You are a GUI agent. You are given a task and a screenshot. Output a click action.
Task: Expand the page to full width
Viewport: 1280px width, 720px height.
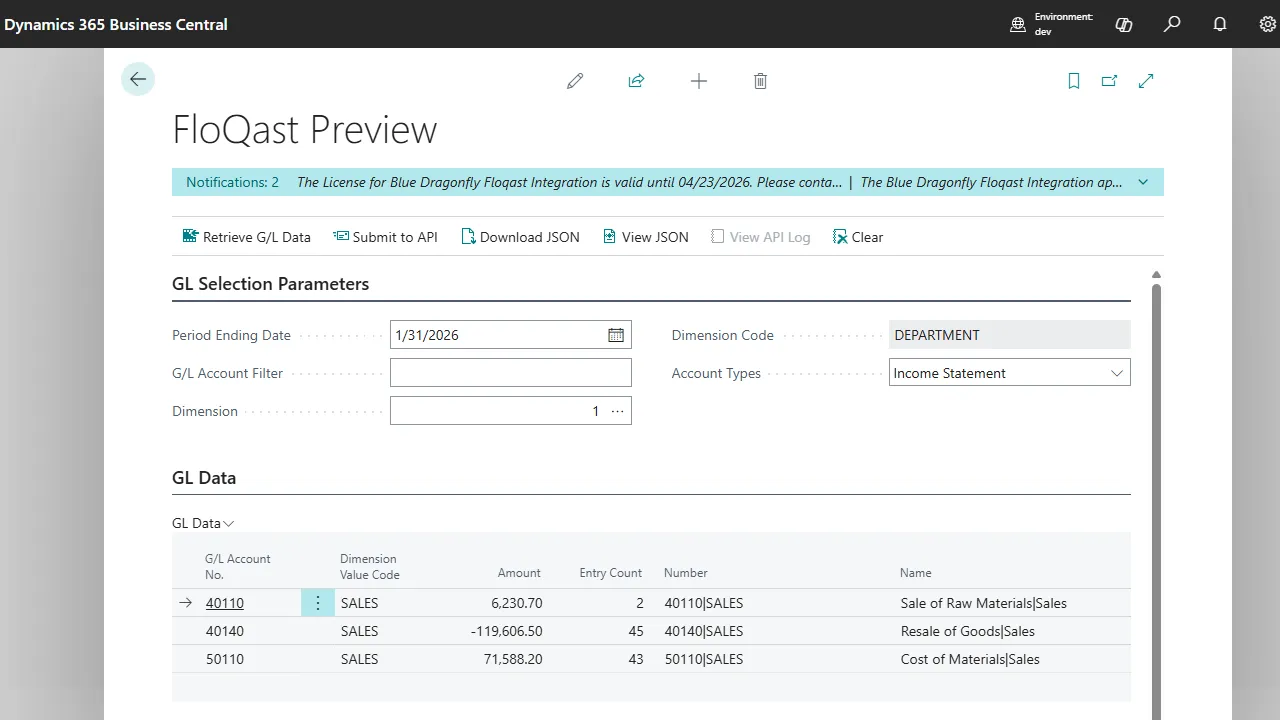coord(1146,81)
